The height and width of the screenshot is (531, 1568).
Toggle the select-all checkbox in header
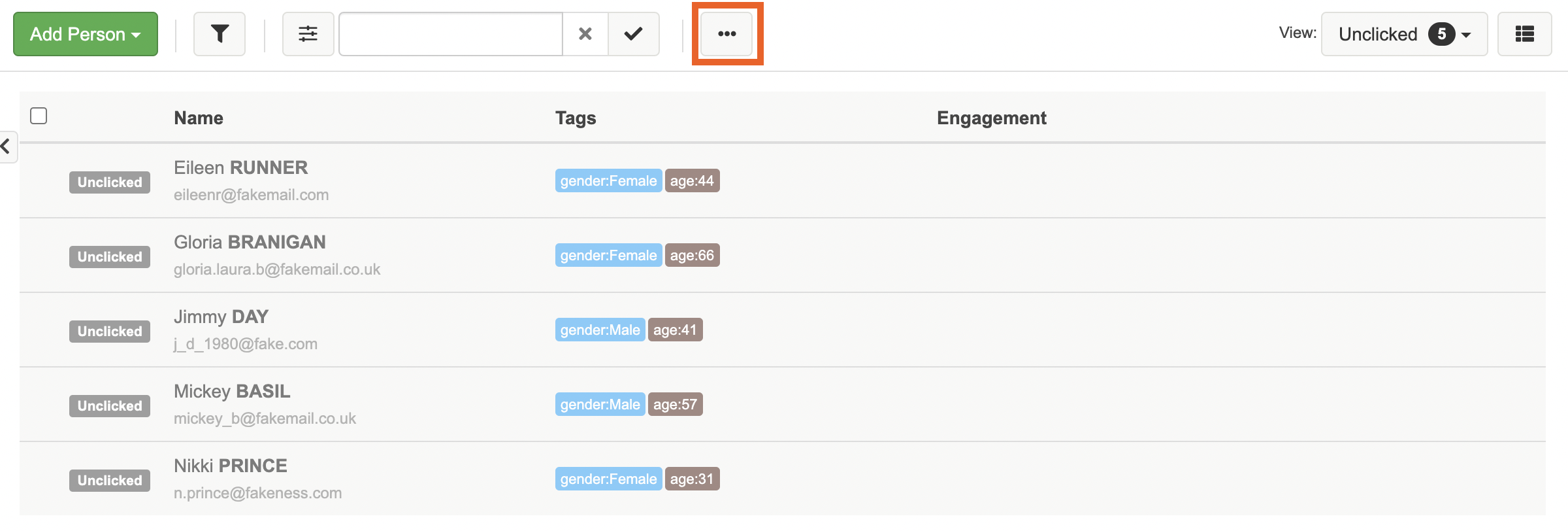(x=39, y=116)
